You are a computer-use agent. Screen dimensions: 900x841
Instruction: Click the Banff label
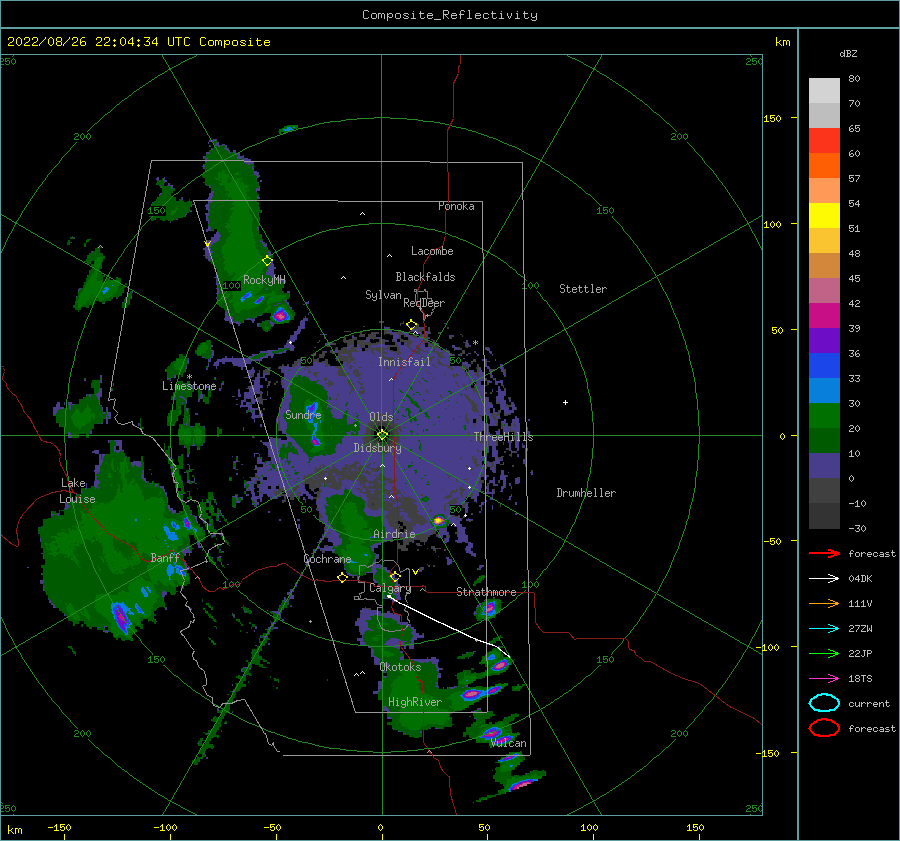(x=165, y=557)
